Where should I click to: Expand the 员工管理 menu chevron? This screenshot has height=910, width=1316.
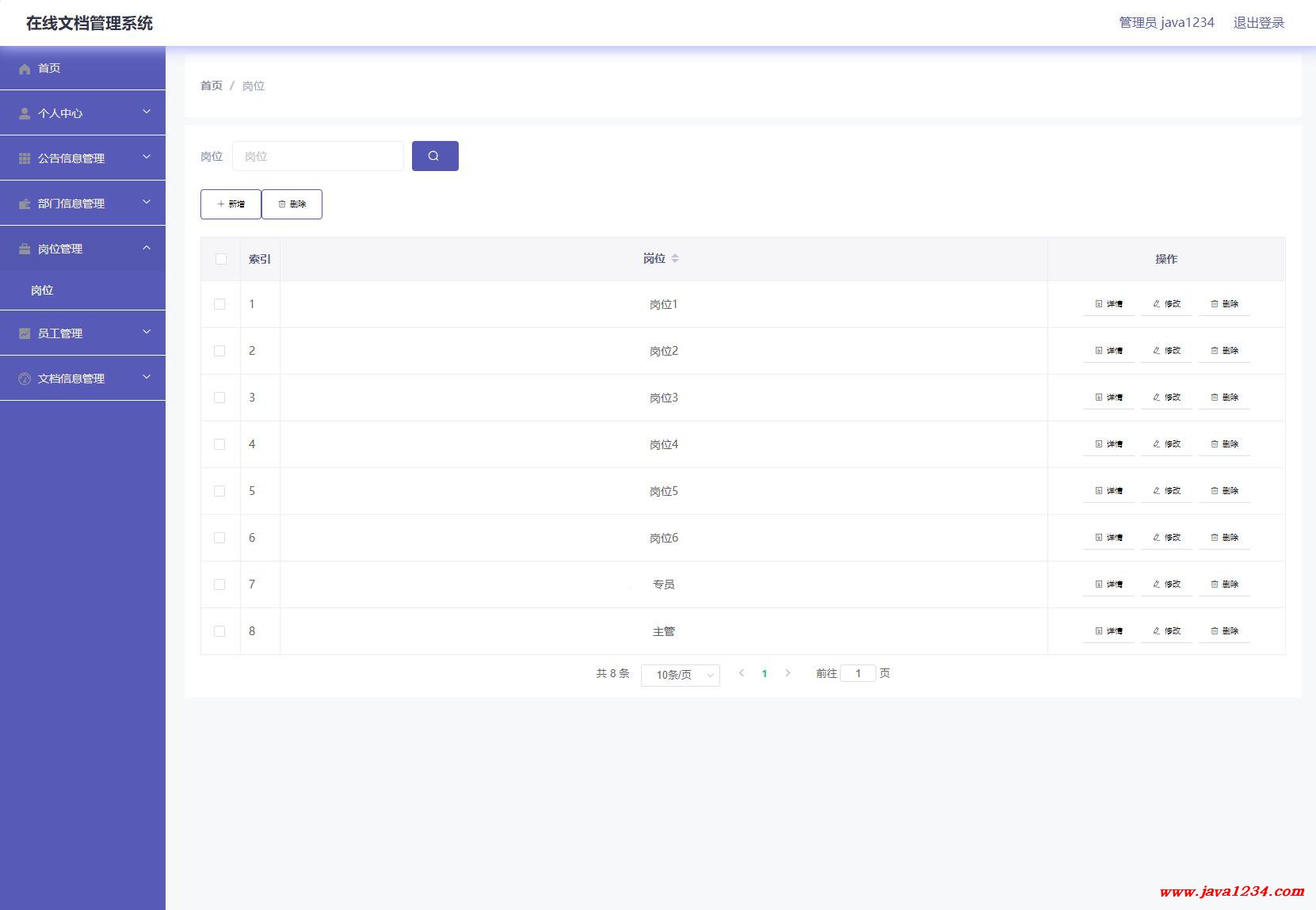pos(147,333)
